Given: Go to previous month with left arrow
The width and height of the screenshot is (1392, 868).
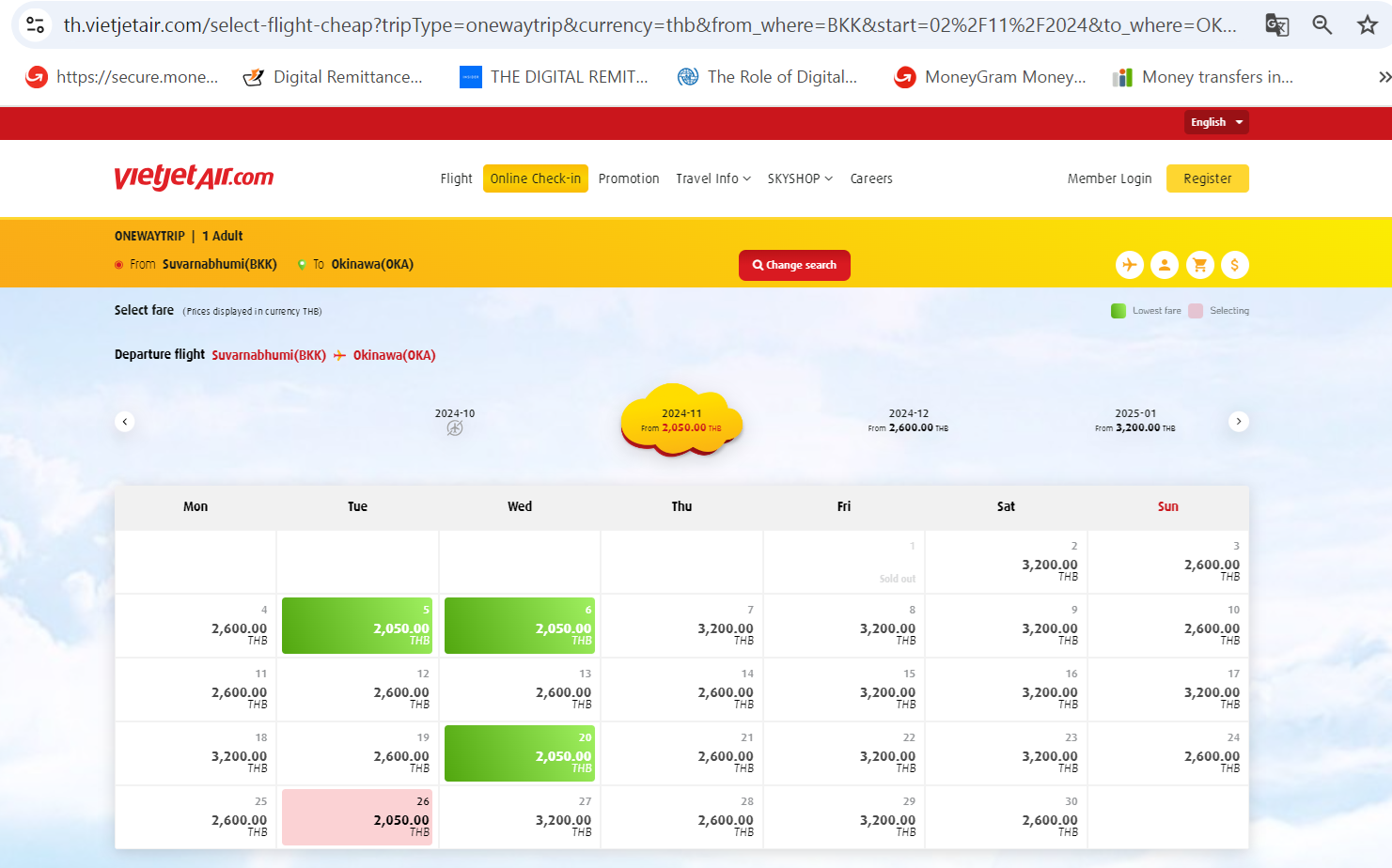Looking at the screenshot, I should (x=125, y=422).
